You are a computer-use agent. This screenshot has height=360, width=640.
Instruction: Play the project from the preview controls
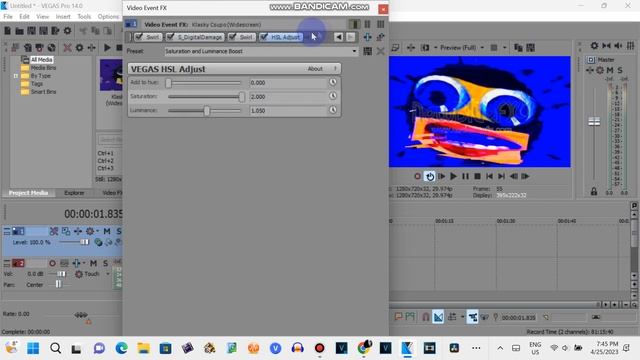[453, 176]
